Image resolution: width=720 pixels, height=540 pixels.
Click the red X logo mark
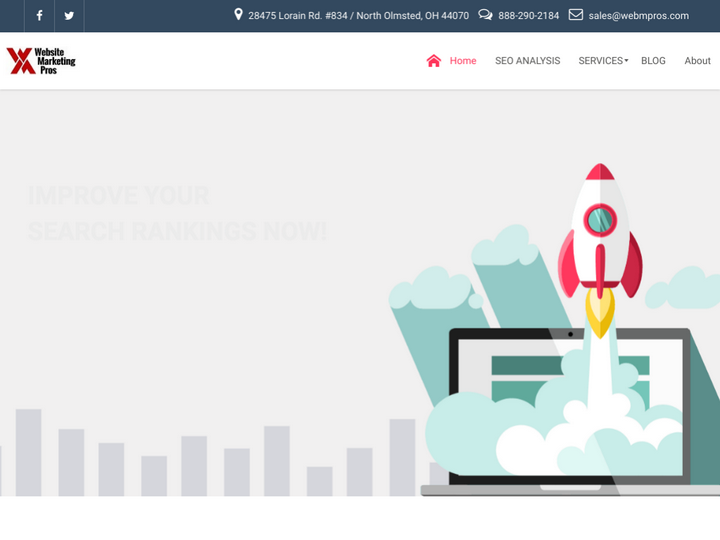point(20,61)
